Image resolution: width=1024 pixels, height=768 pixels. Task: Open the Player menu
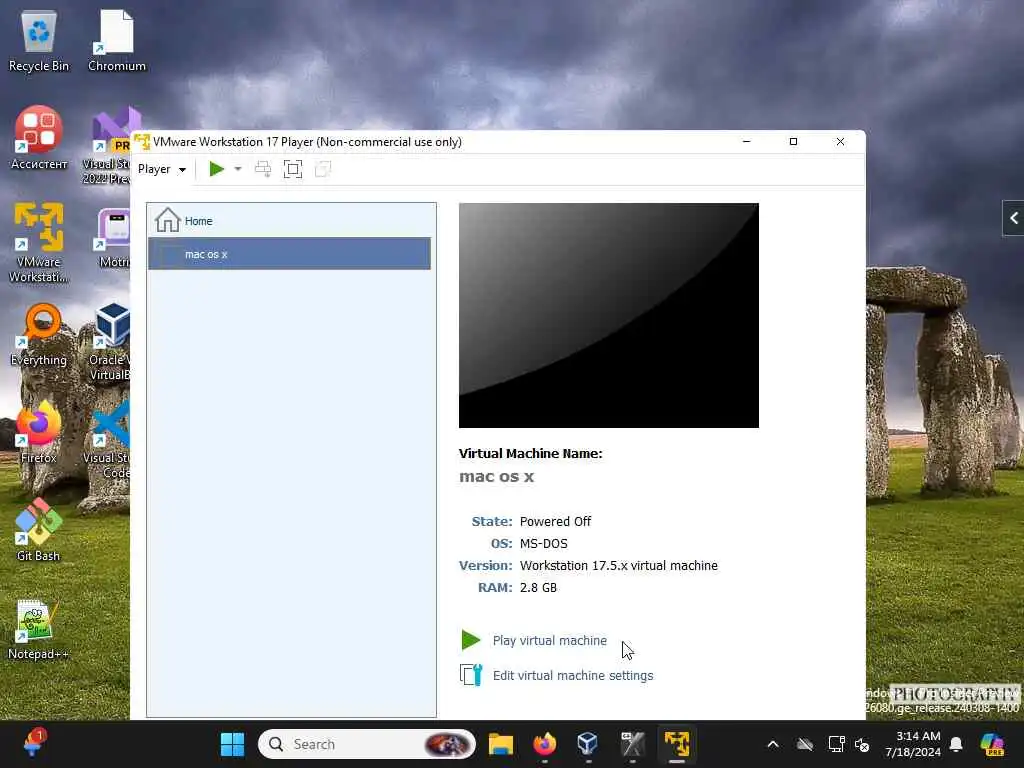pos(161,169)
